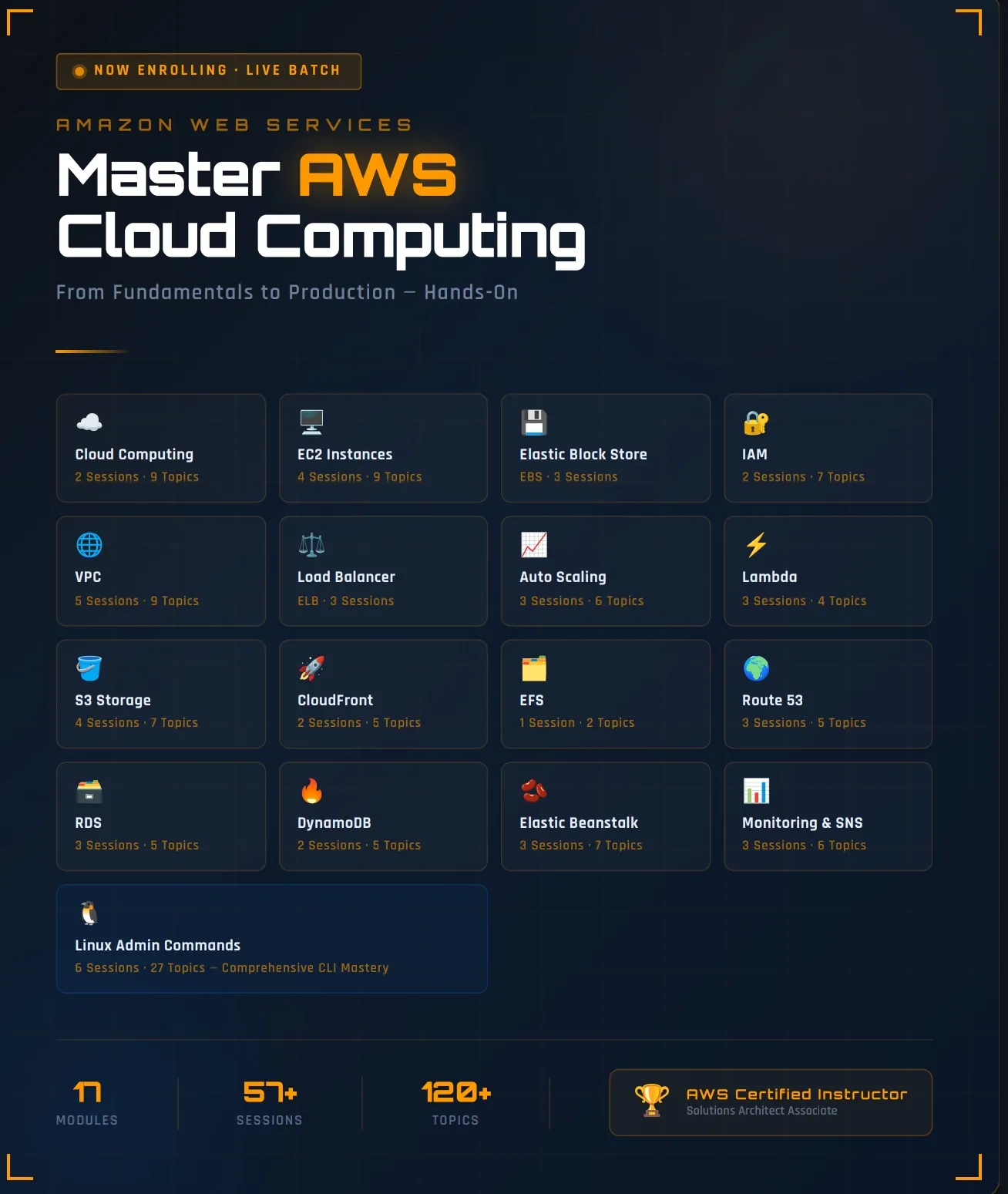Click the bar chart icon for Monitoring & SNS
The image size is (1008, 1194).
pyautogui.click(x=756, y=791)
